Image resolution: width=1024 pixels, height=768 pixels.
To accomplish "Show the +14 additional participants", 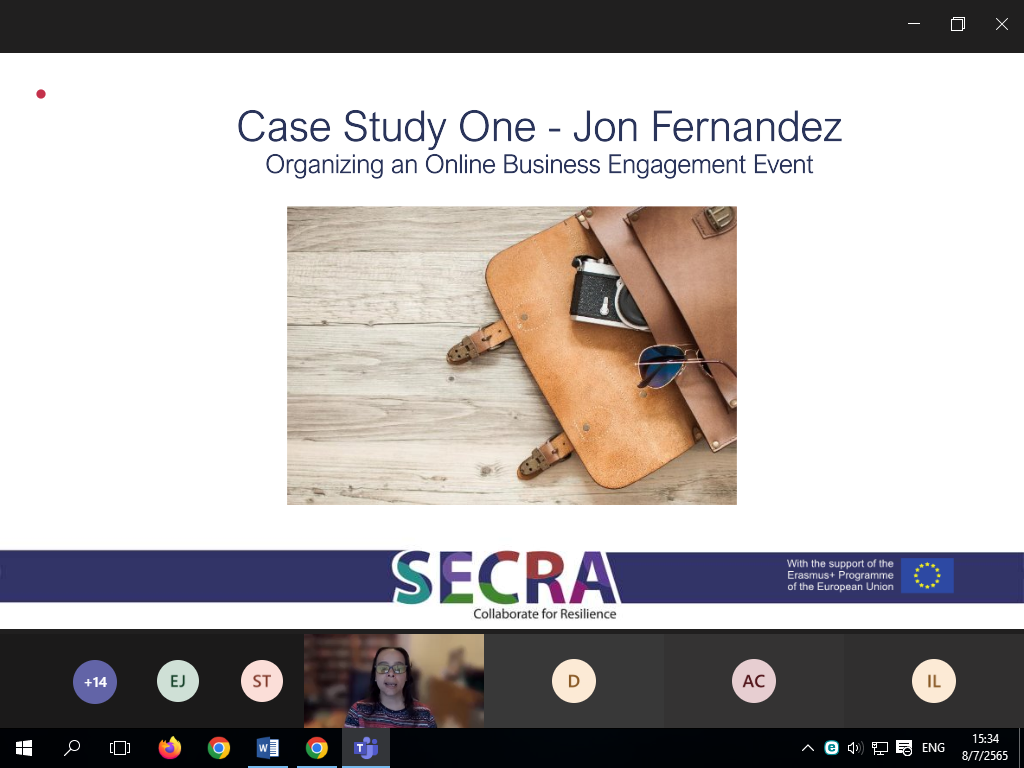I will coord(95,682).
